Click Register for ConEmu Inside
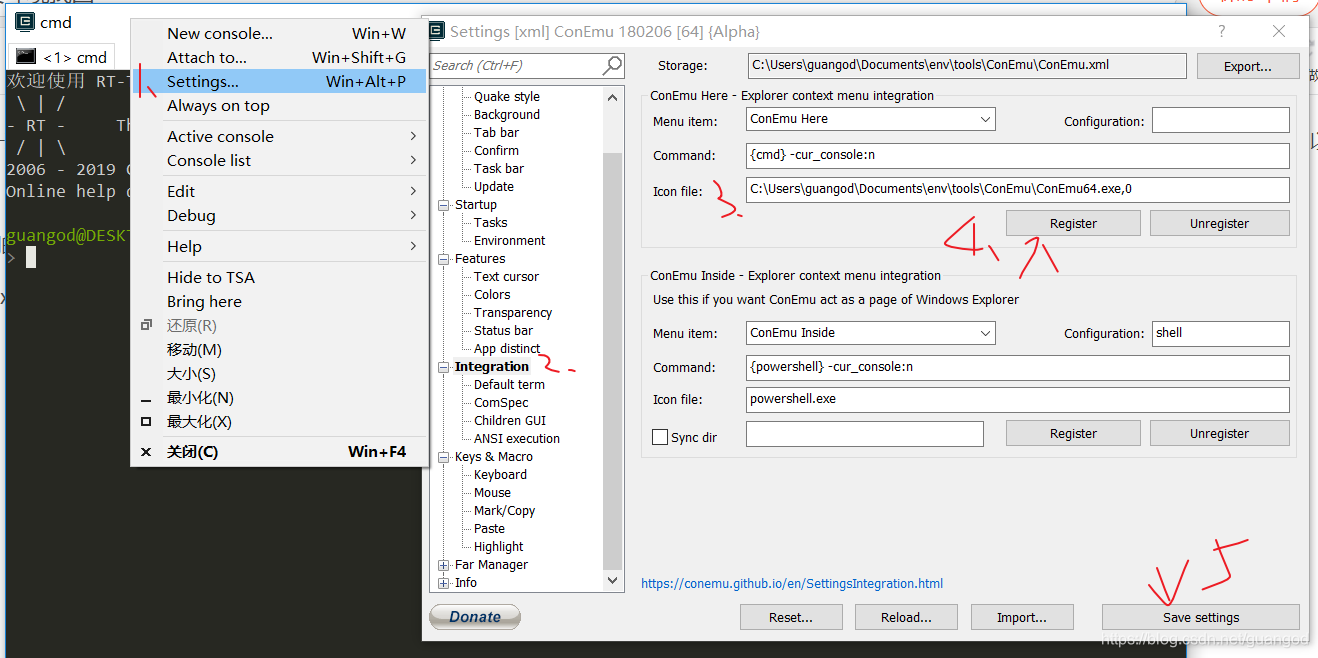The image size is (1318, 658). 1073,433
